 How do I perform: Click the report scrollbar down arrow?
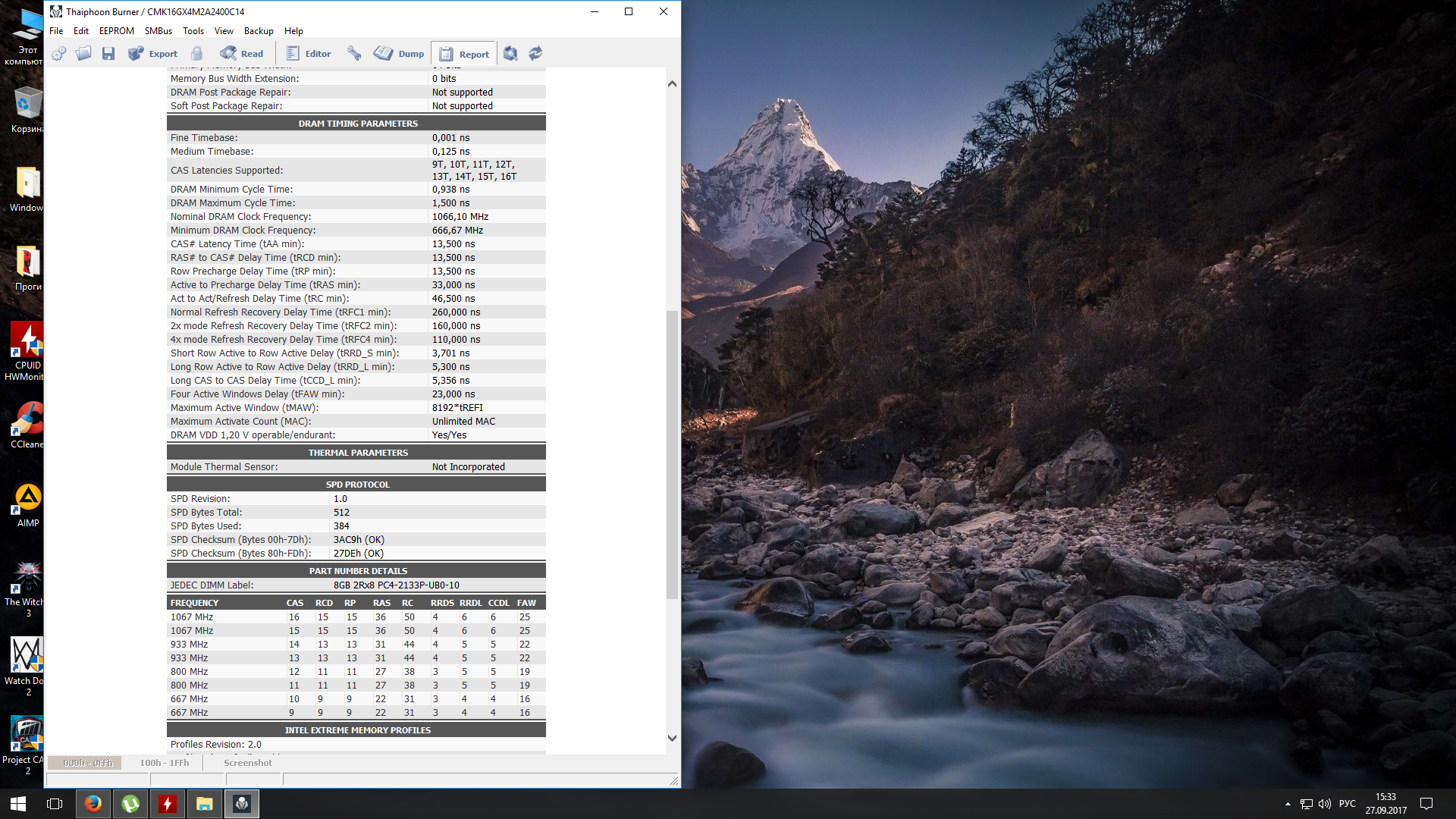click(672, 738)
